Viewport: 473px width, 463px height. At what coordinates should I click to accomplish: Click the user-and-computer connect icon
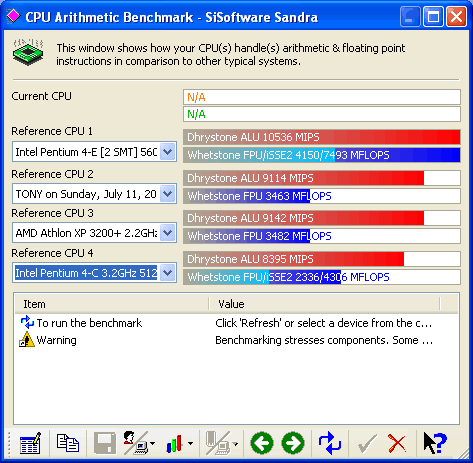point(136,443)
